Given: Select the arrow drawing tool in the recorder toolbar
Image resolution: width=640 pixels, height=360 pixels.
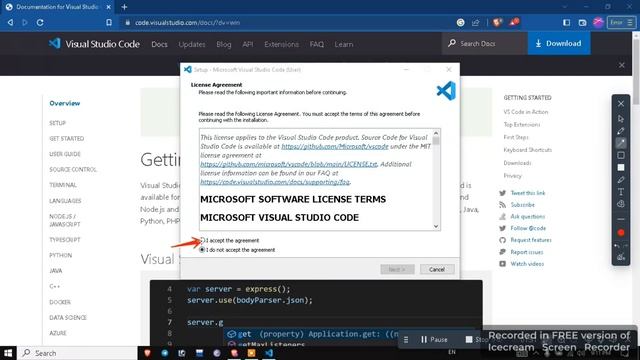Looking at the screenshot, I should (621, 143).
